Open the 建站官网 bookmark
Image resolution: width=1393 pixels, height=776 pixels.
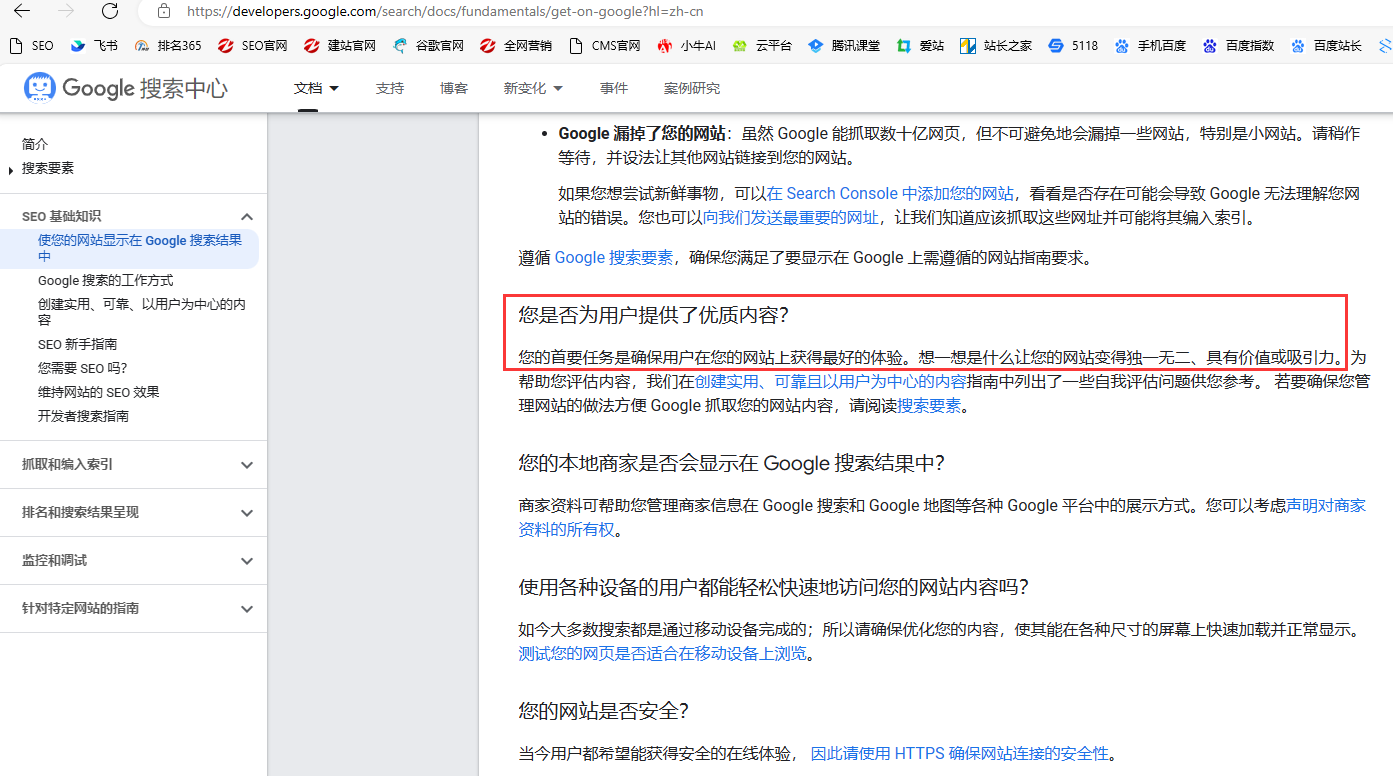click(x=340, y=46)
